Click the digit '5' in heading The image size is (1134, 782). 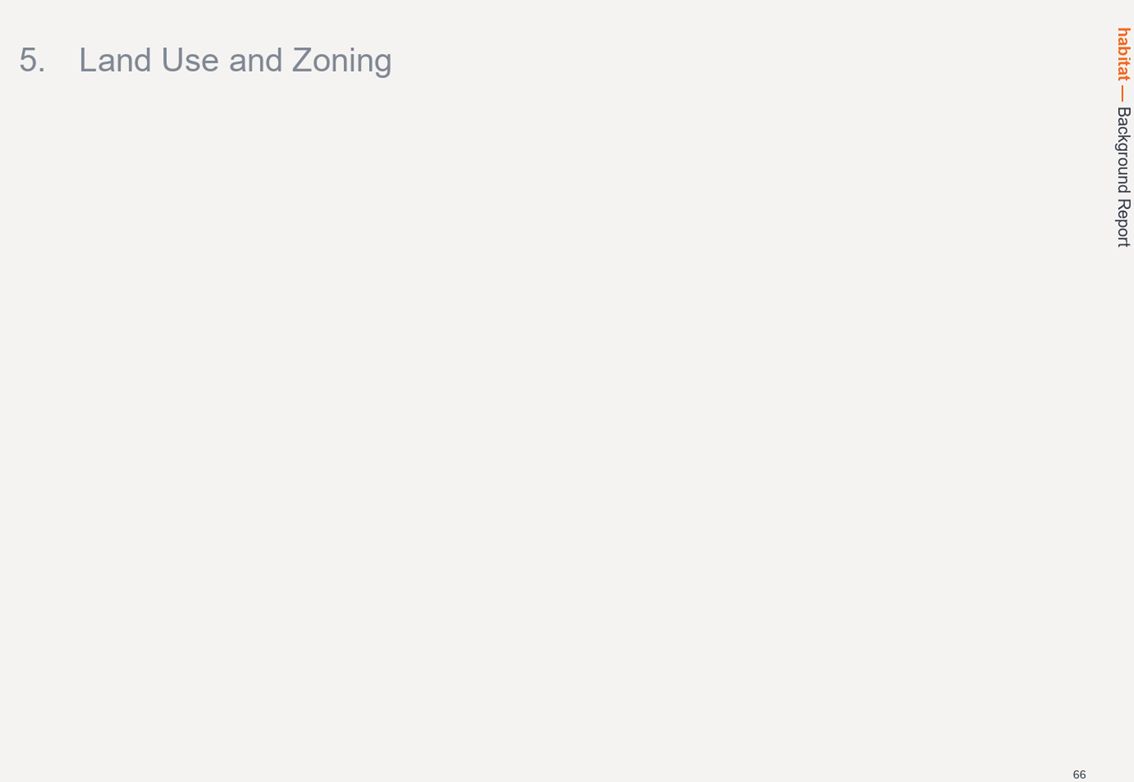[28, 60]
